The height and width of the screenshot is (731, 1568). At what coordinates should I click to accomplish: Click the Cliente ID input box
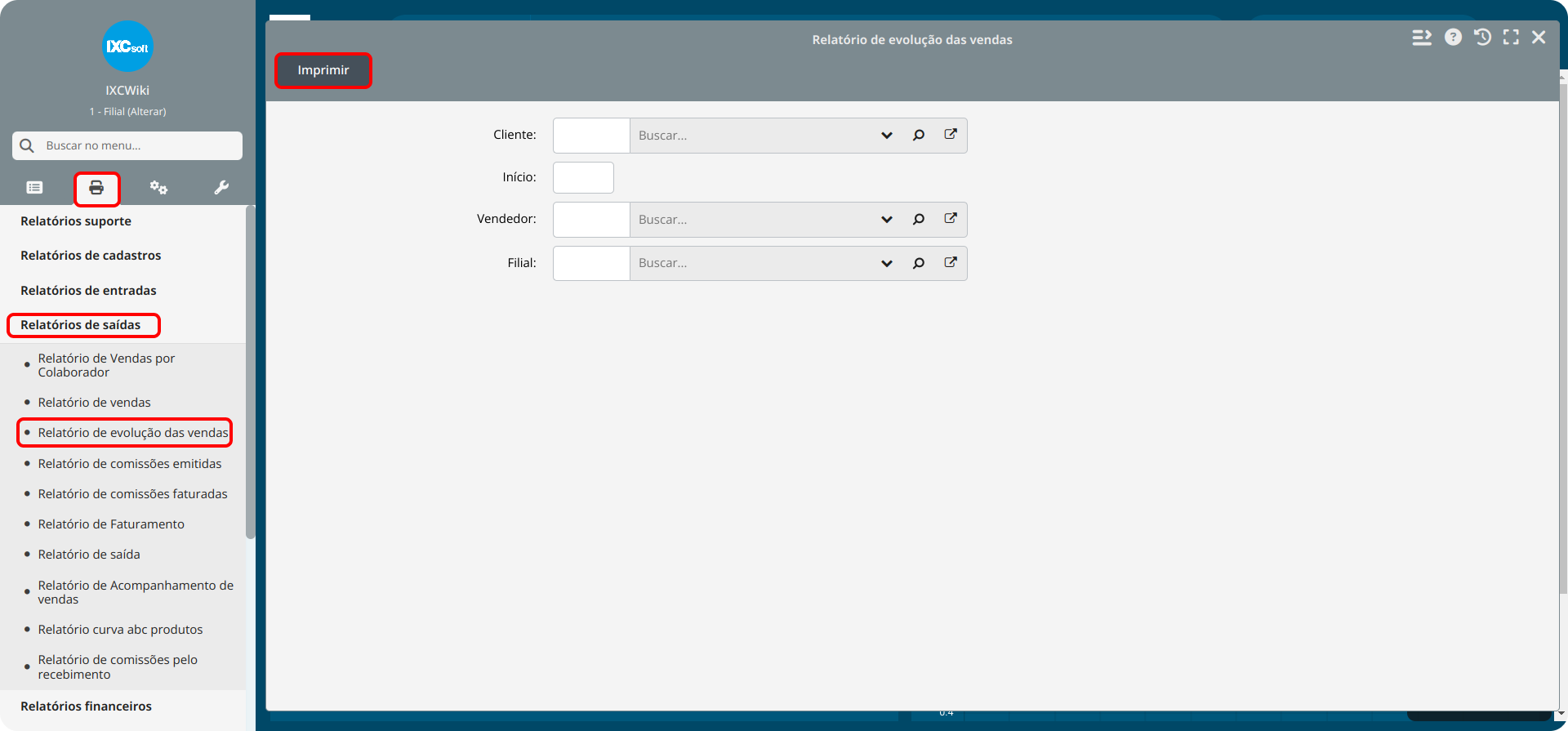pyautogui.click(x=591, y=136)
